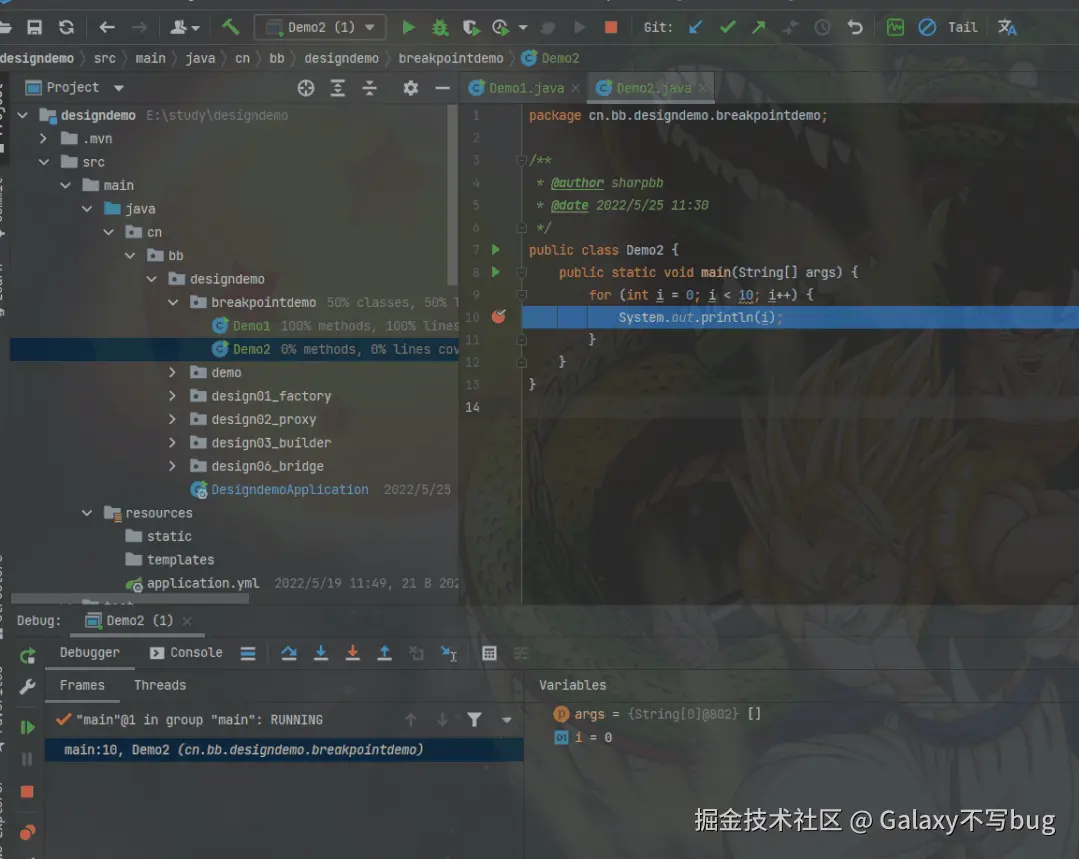
Task: Select the Frames tab
Action: [x=82, y=686]
